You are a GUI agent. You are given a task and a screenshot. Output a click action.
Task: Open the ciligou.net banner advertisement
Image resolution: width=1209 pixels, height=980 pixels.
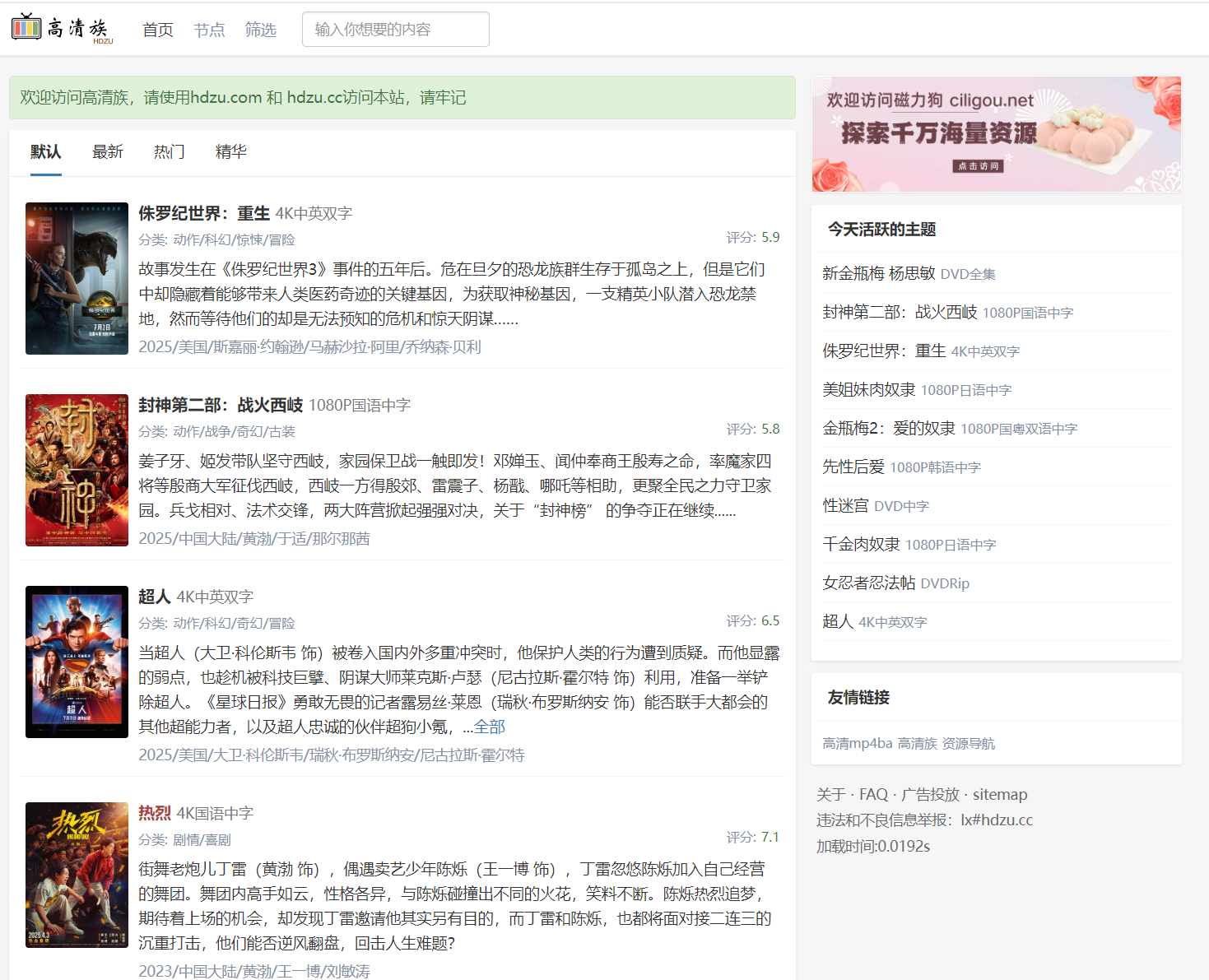pos(995,132)
